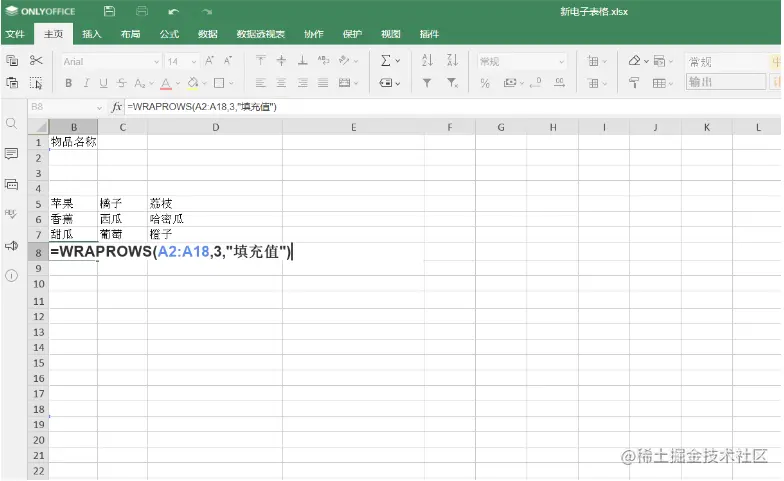
Task: Open the search panel from the left sidebar
Action: (x=12, y=124)
